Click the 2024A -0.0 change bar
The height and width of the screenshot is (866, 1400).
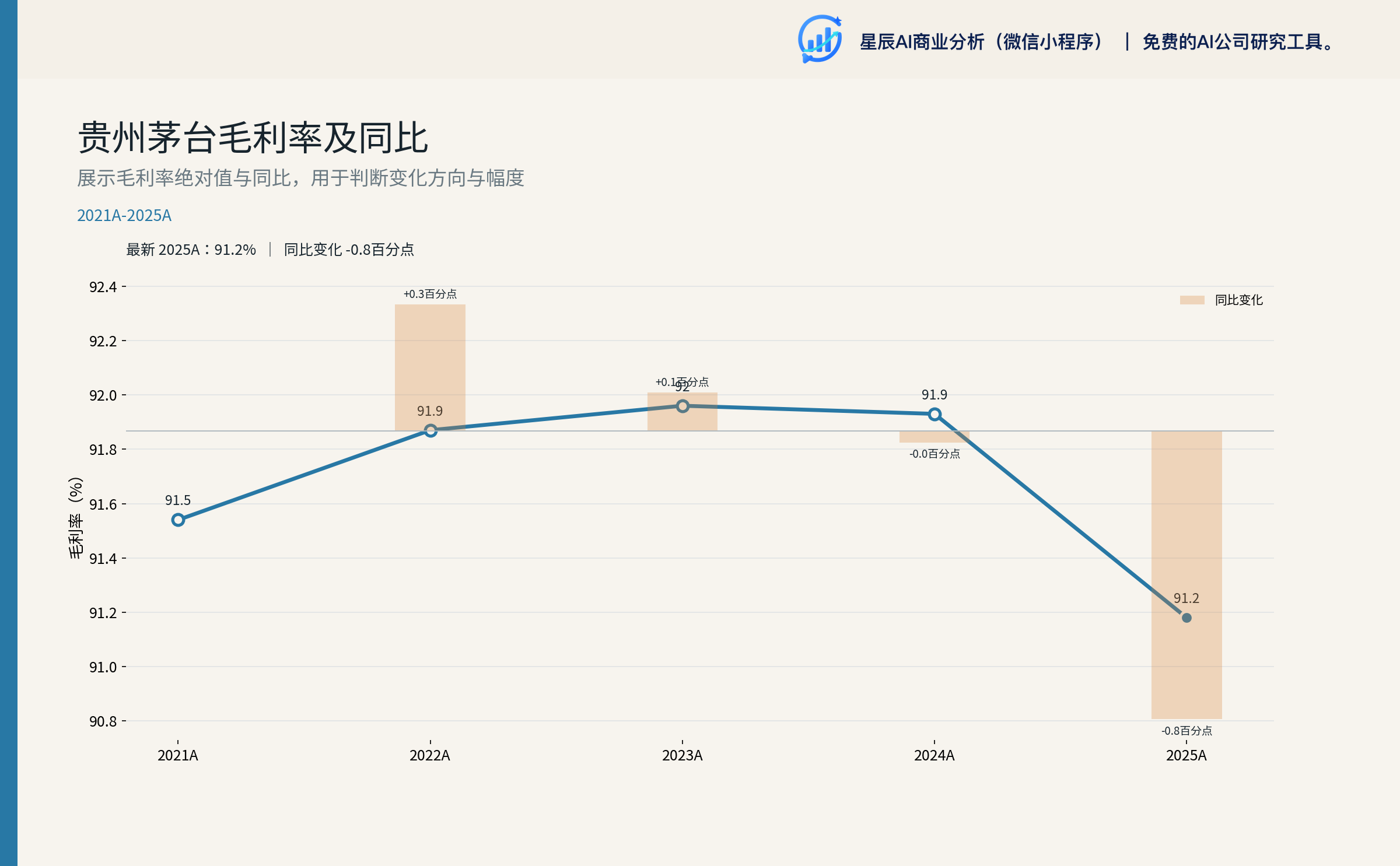935,437
